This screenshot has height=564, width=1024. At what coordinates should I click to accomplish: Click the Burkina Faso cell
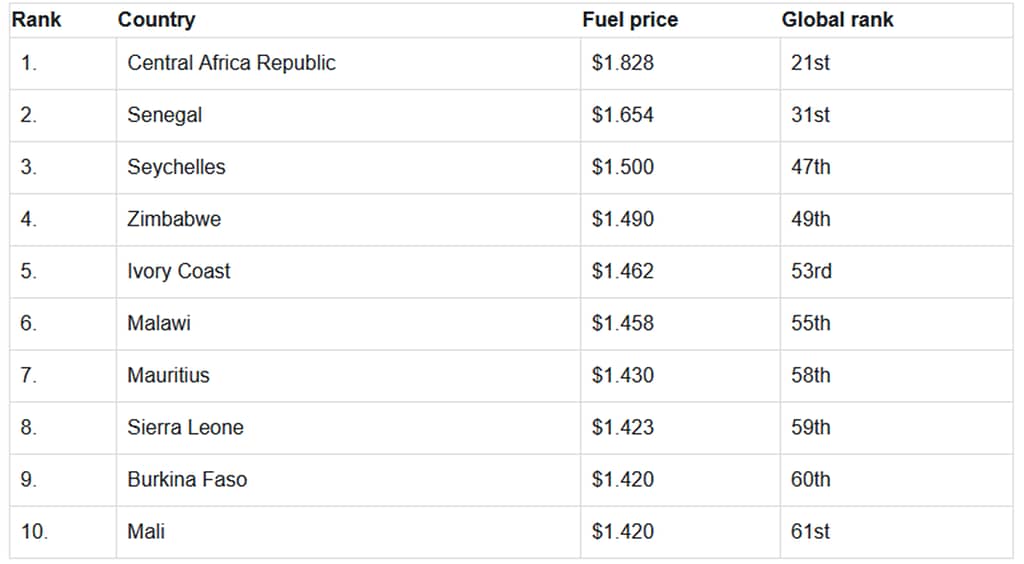click(x=187, y=479)
